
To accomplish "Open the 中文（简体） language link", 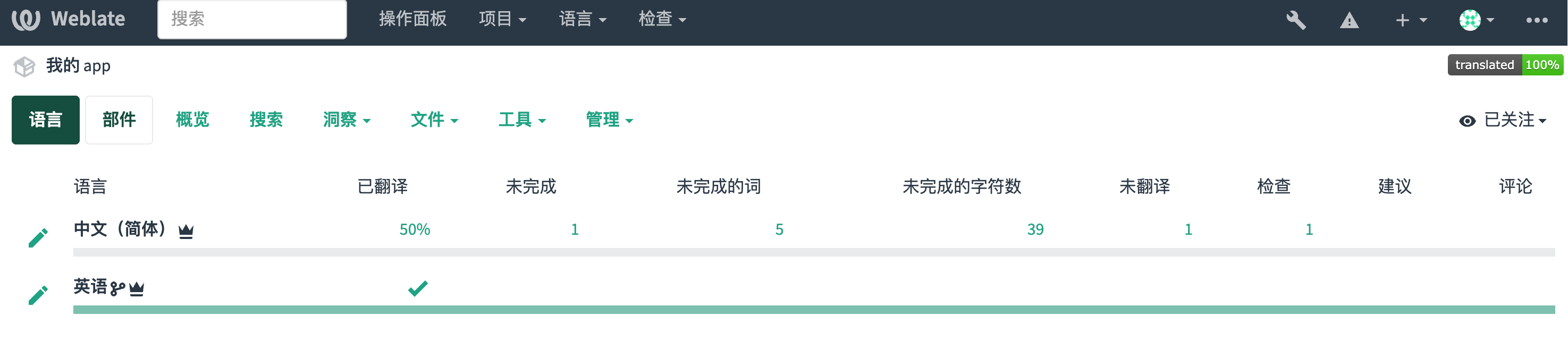I will tap(120, 229).
